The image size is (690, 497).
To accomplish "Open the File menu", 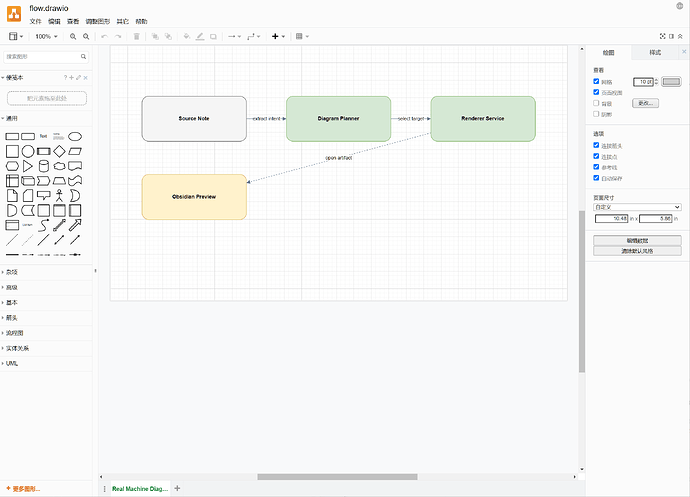I will tap(35, 22).
